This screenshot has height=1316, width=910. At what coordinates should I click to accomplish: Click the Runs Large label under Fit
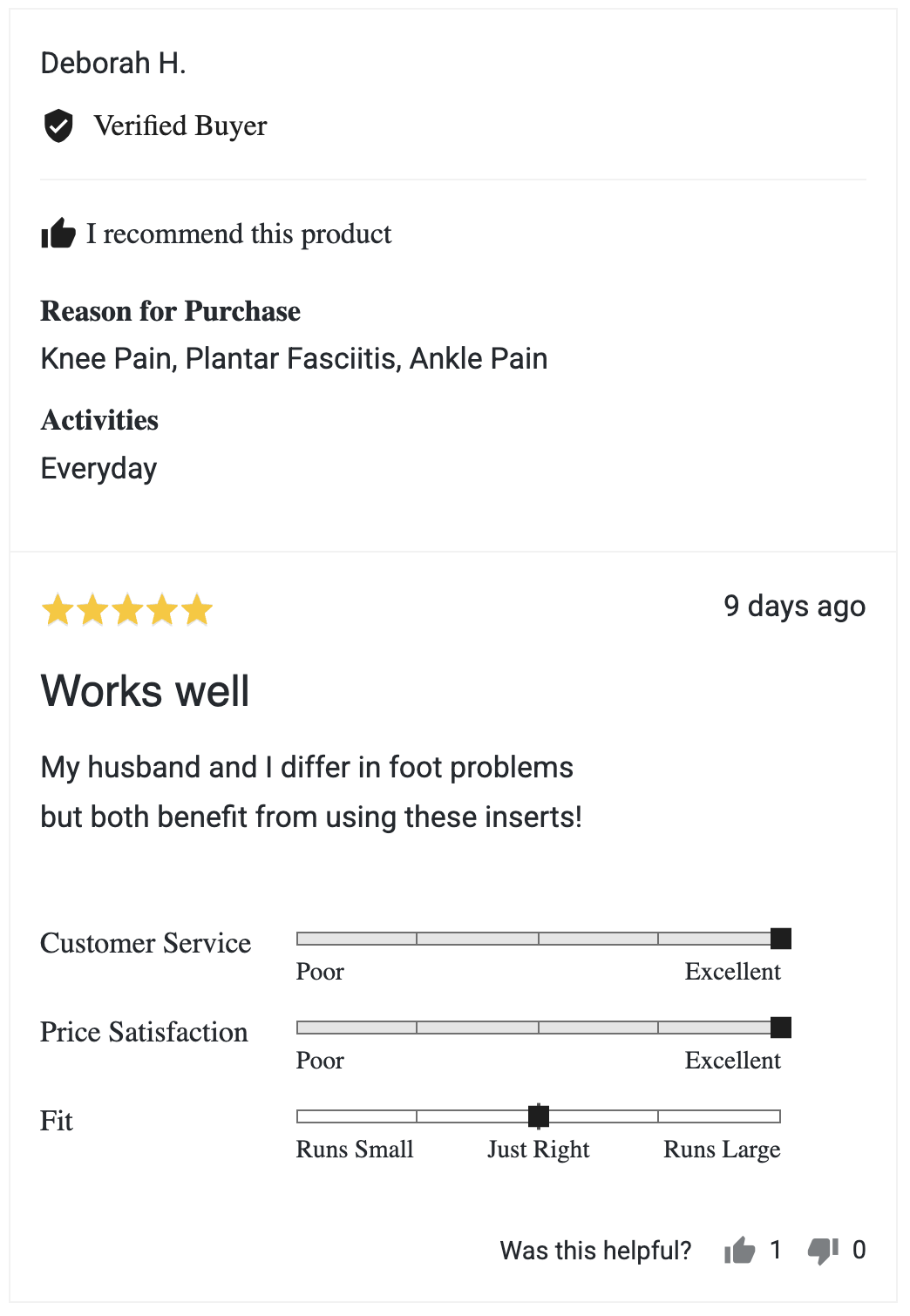pyautogui.click(x=722, y=1150)
